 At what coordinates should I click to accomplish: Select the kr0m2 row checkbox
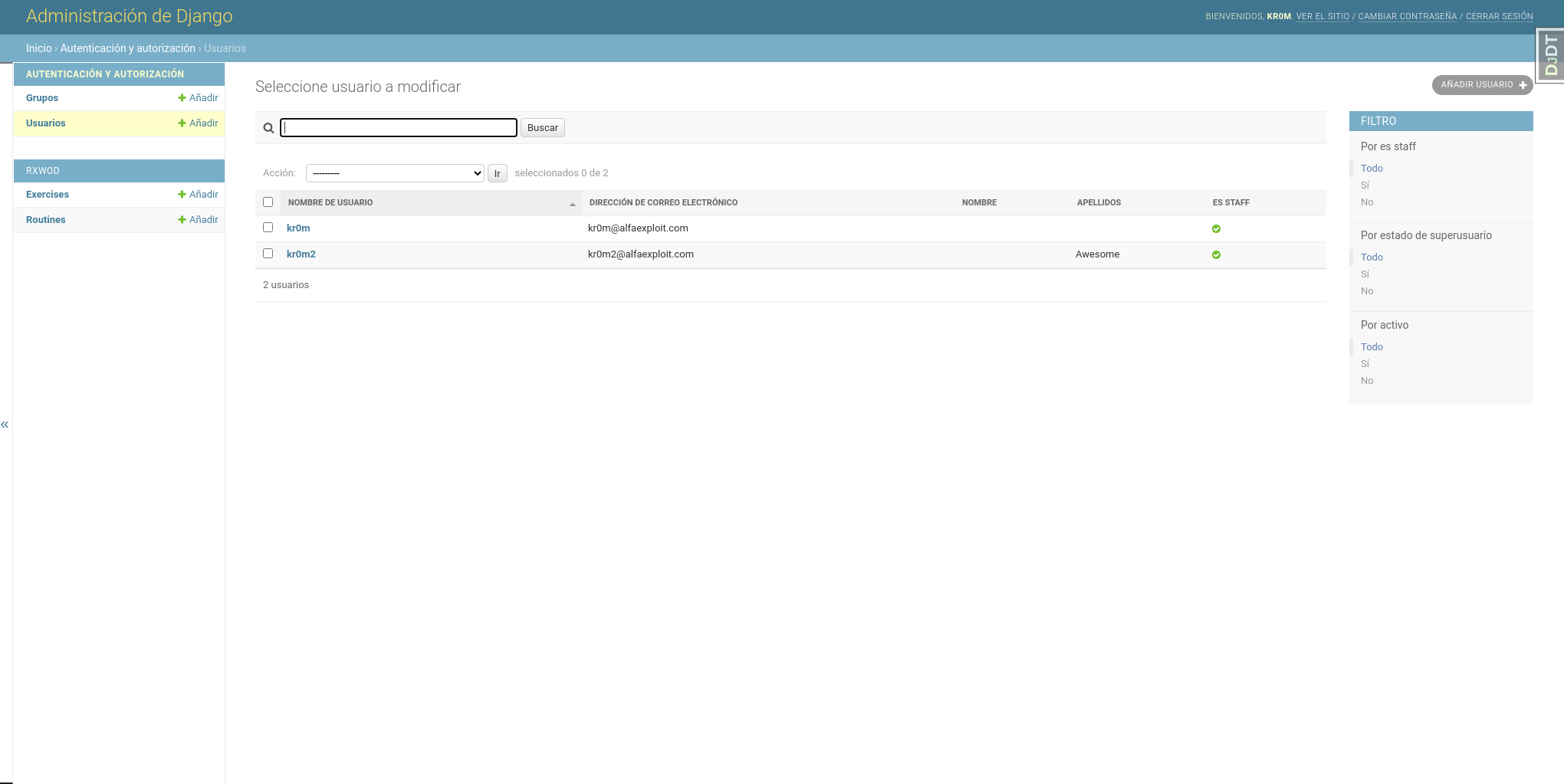pyautogui.click(x=268, y=254)
